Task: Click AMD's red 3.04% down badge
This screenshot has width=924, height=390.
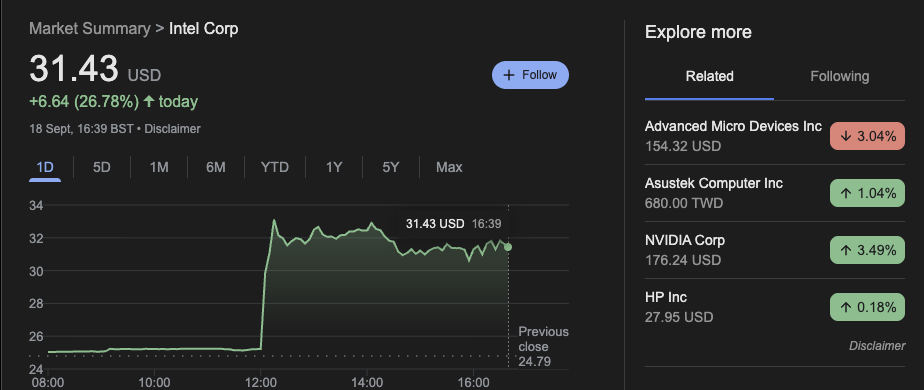Action: coord(867,136)
